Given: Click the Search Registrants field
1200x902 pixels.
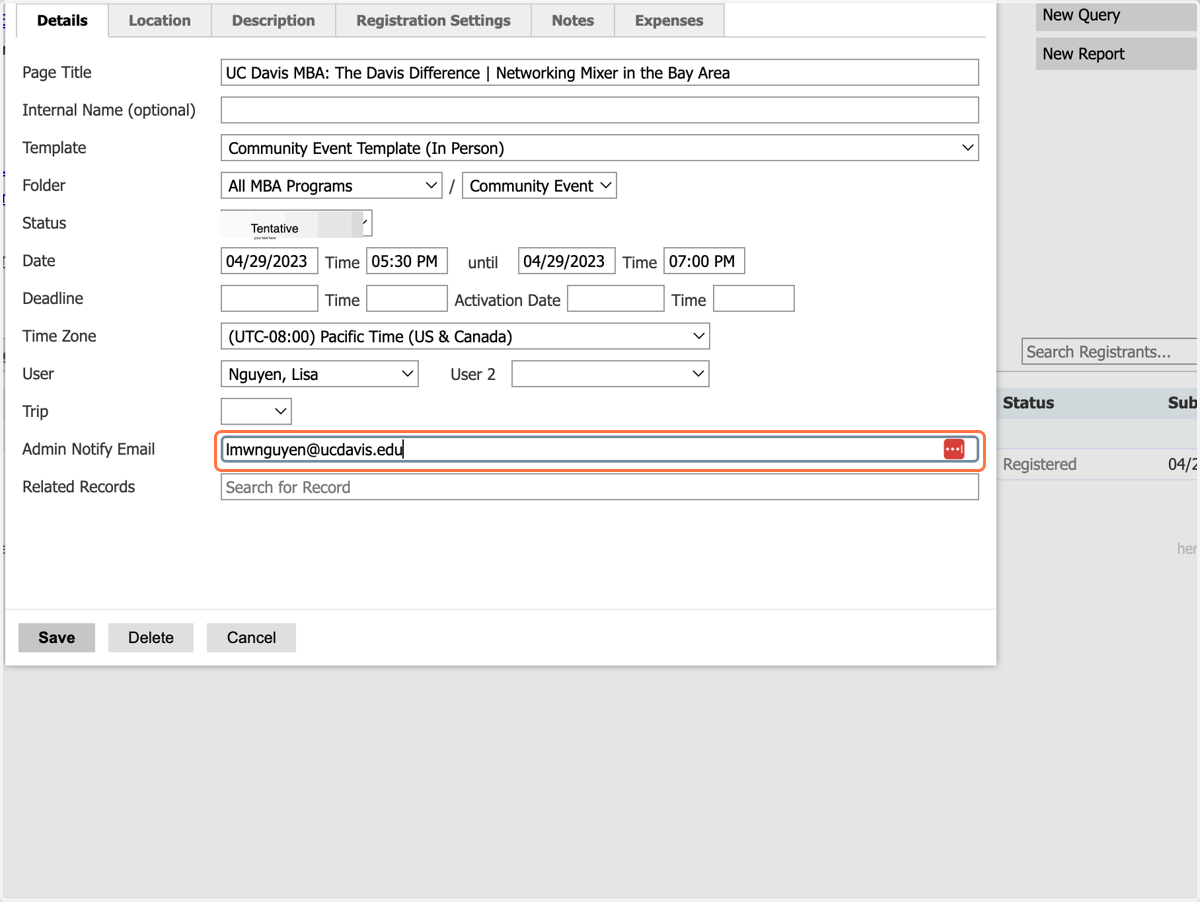Looking at the screenshot, I should [x=1110, y=352].
